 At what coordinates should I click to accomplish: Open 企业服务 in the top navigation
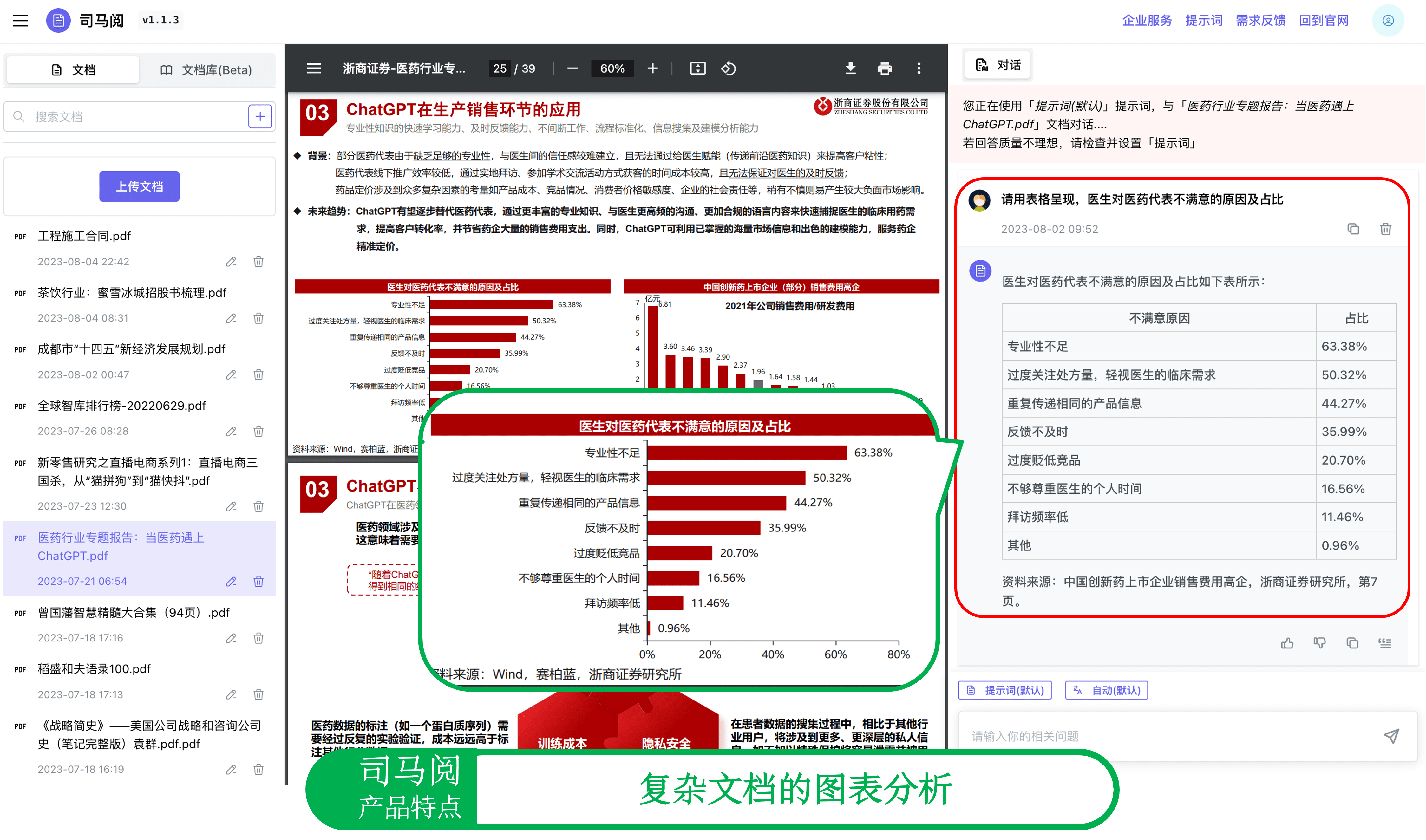click(1148, 20)
